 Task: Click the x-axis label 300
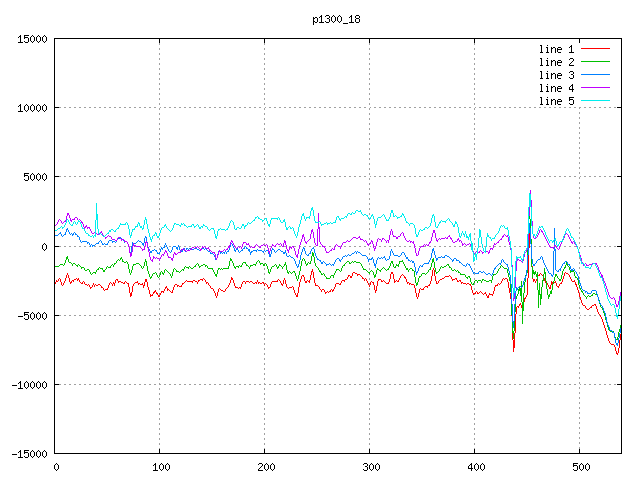(371, 467)
